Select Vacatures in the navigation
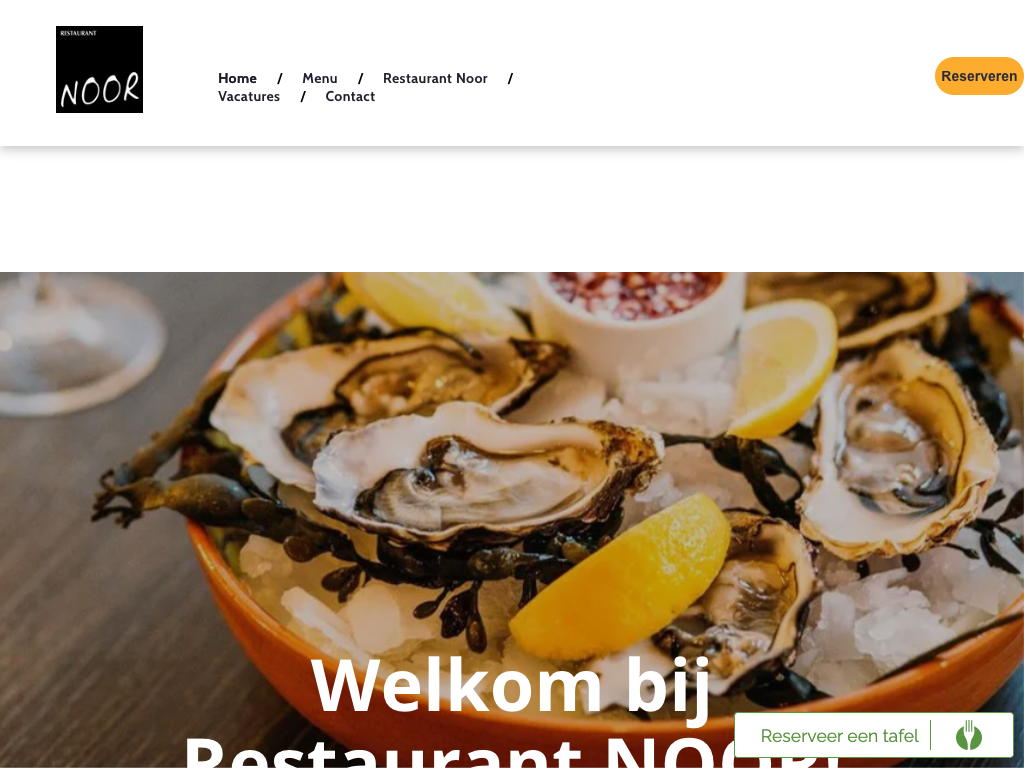 point(249,97)
